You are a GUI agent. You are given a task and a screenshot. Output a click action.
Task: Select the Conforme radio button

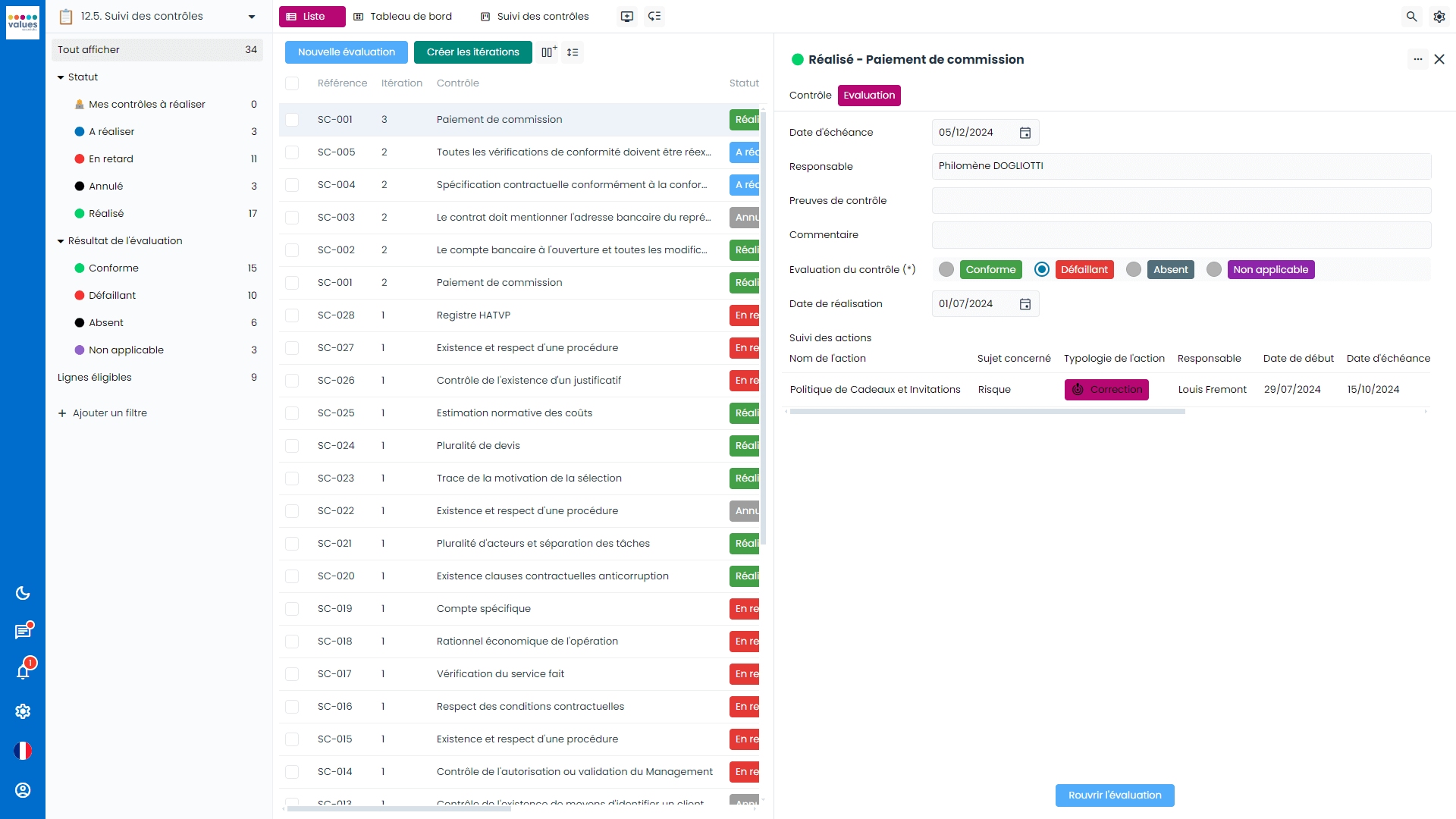click(946, 269)
